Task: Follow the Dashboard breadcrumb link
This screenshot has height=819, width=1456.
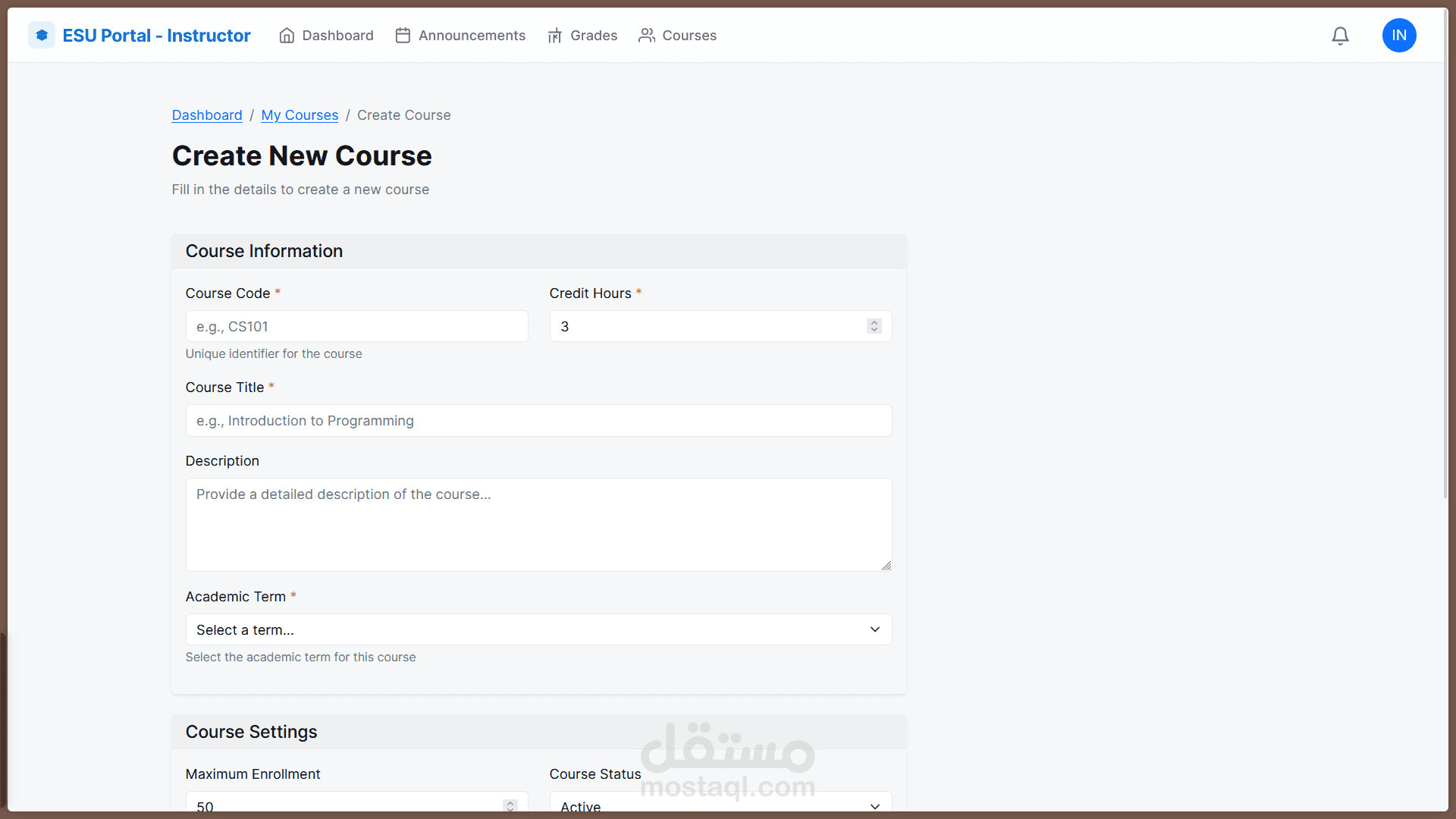Action: 207,115
